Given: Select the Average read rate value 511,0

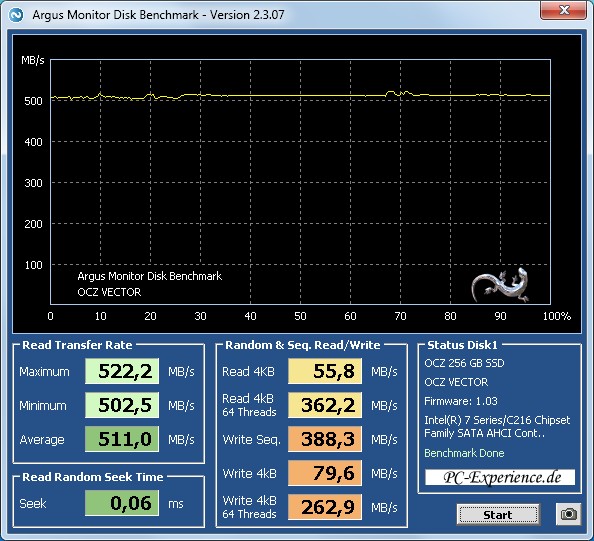Looking at the screenshot, I should 122,439.
